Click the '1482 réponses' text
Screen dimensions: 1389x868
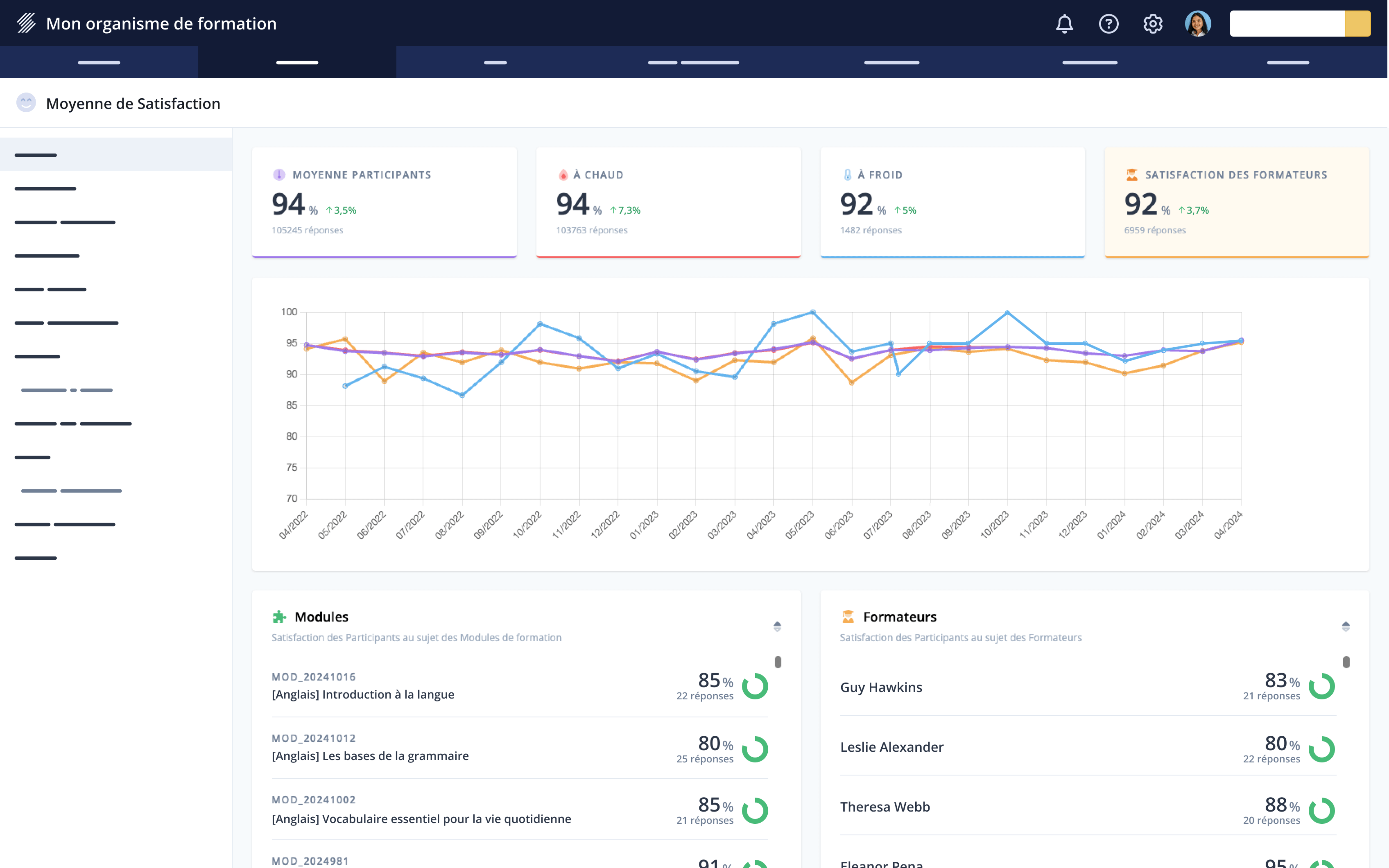[871, 230]
